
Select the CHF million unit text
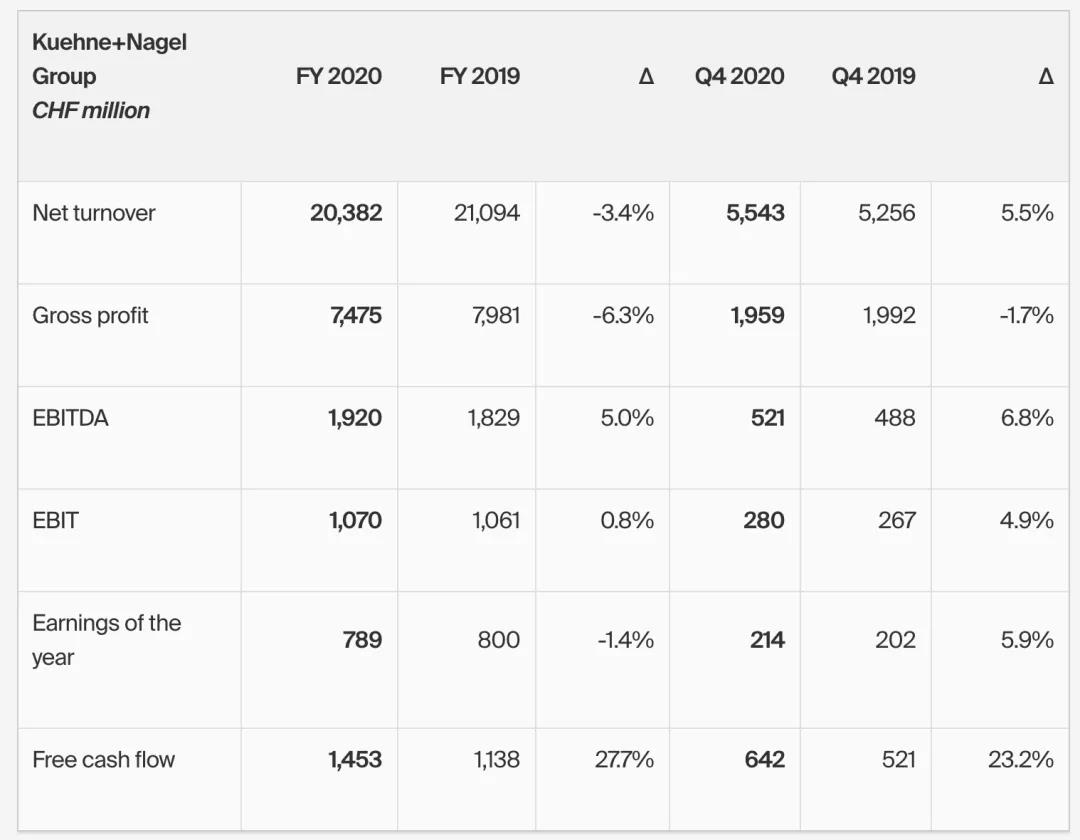pyautogui.click(x=91, y=110)
